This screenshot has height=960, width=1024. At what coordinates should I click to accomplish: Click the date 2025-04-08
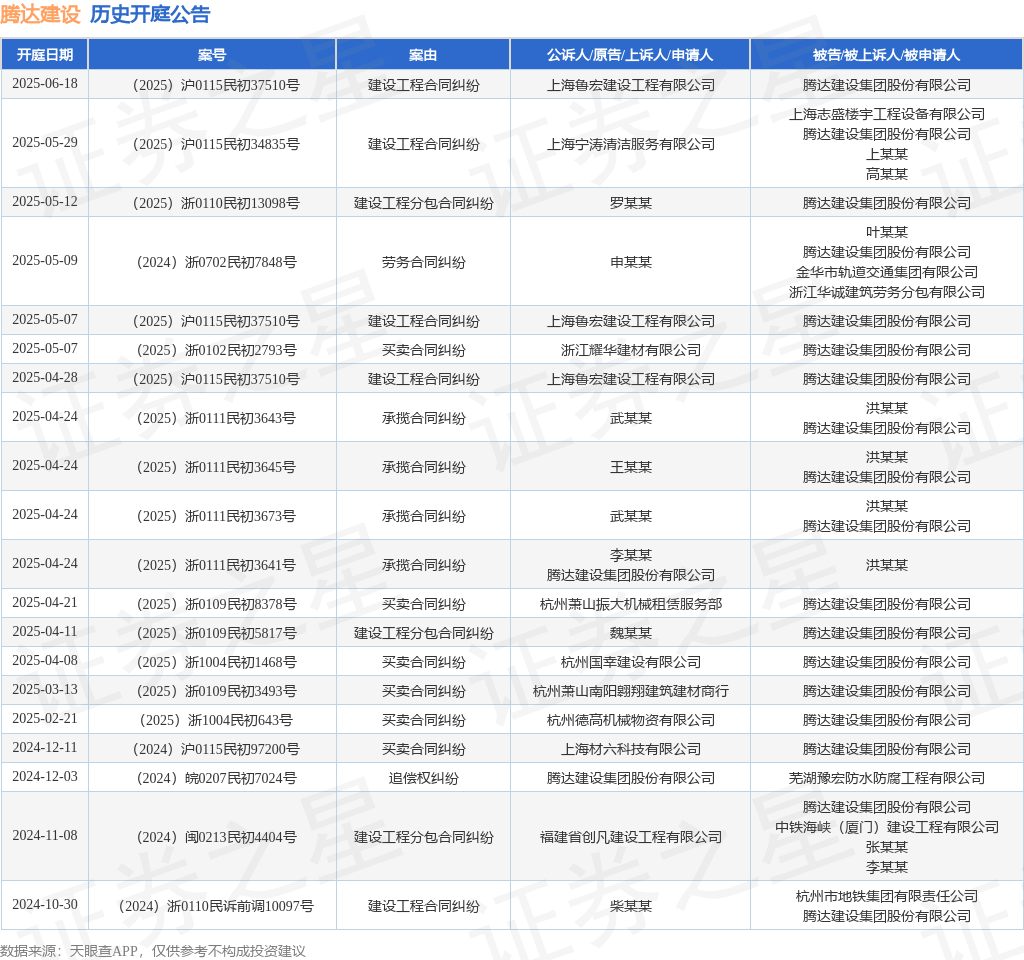[x=44, y=661]
